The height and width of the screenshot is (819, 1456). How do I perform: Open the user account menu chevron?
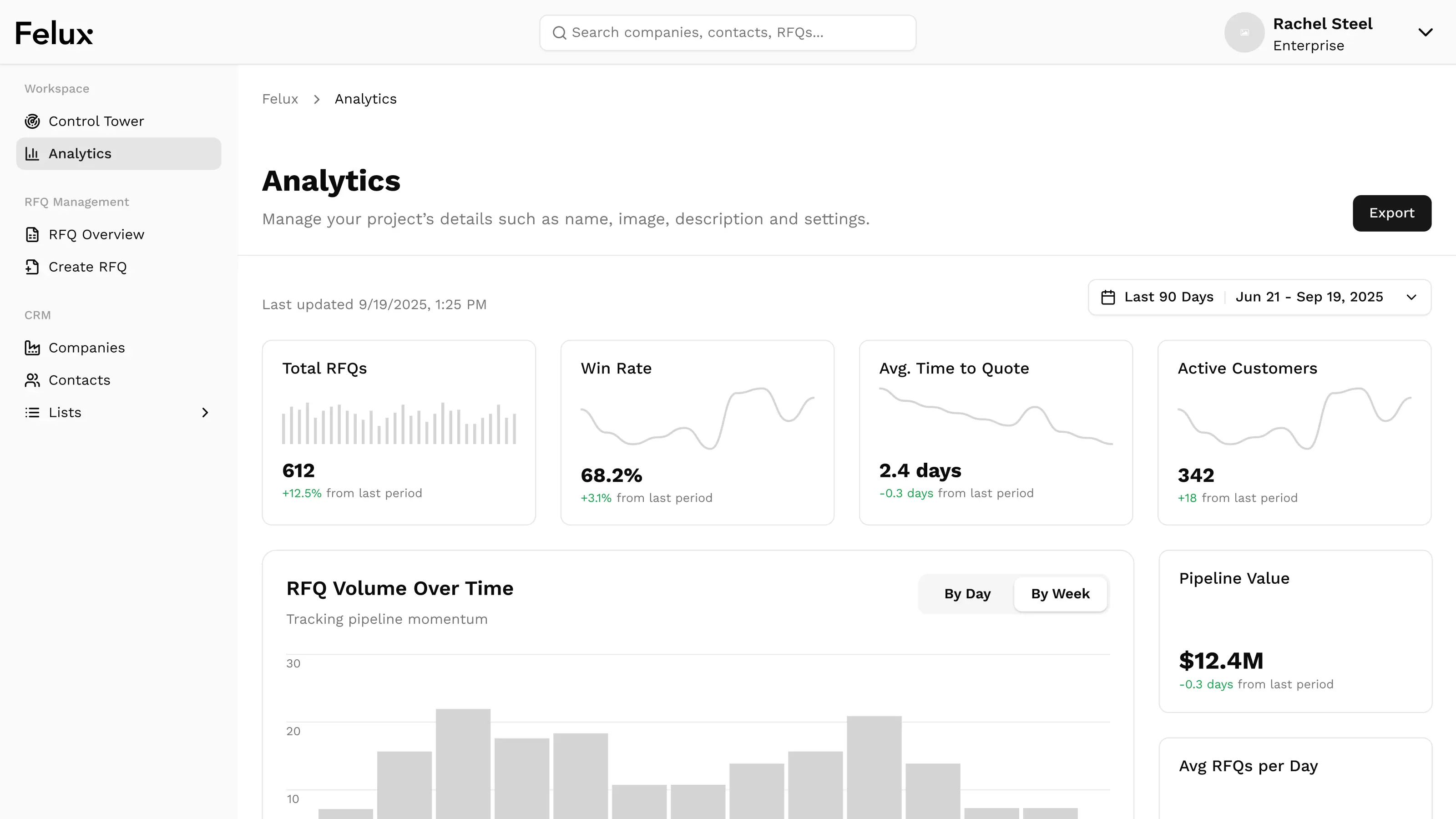point(1426,33)
